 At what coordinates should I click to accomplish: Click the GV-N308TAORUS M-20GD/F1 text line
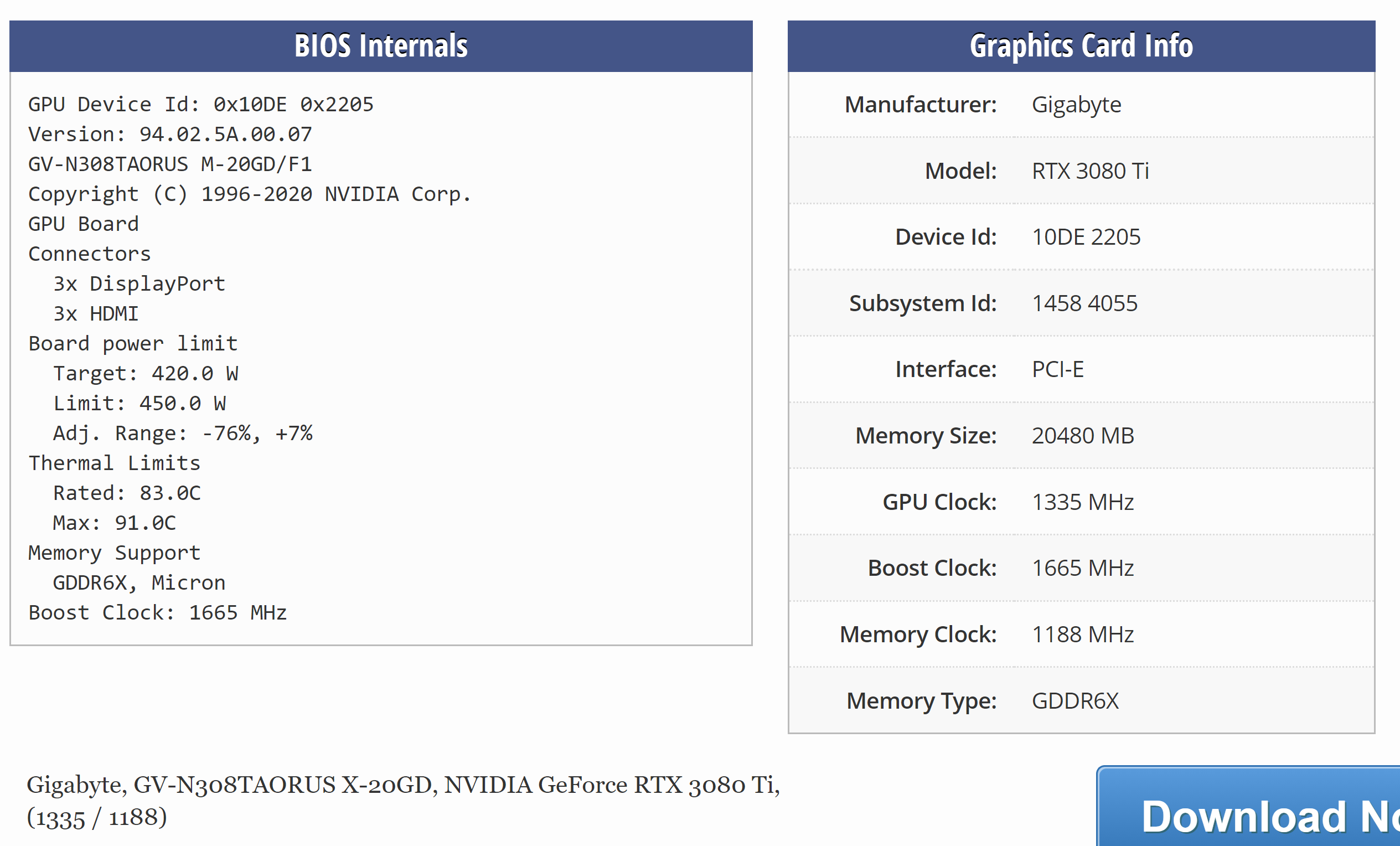[x=170, y=165]
